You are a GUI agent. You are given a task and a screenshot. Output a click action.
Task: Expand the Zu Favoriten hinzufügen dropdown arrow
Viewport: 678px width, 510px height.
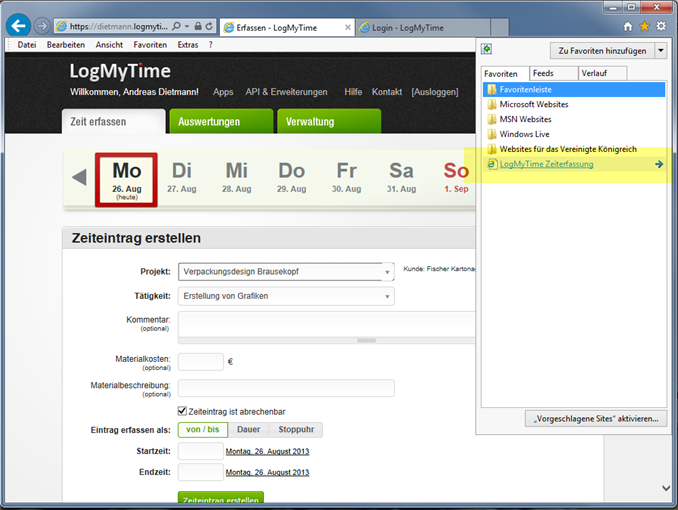pos(661,51)
